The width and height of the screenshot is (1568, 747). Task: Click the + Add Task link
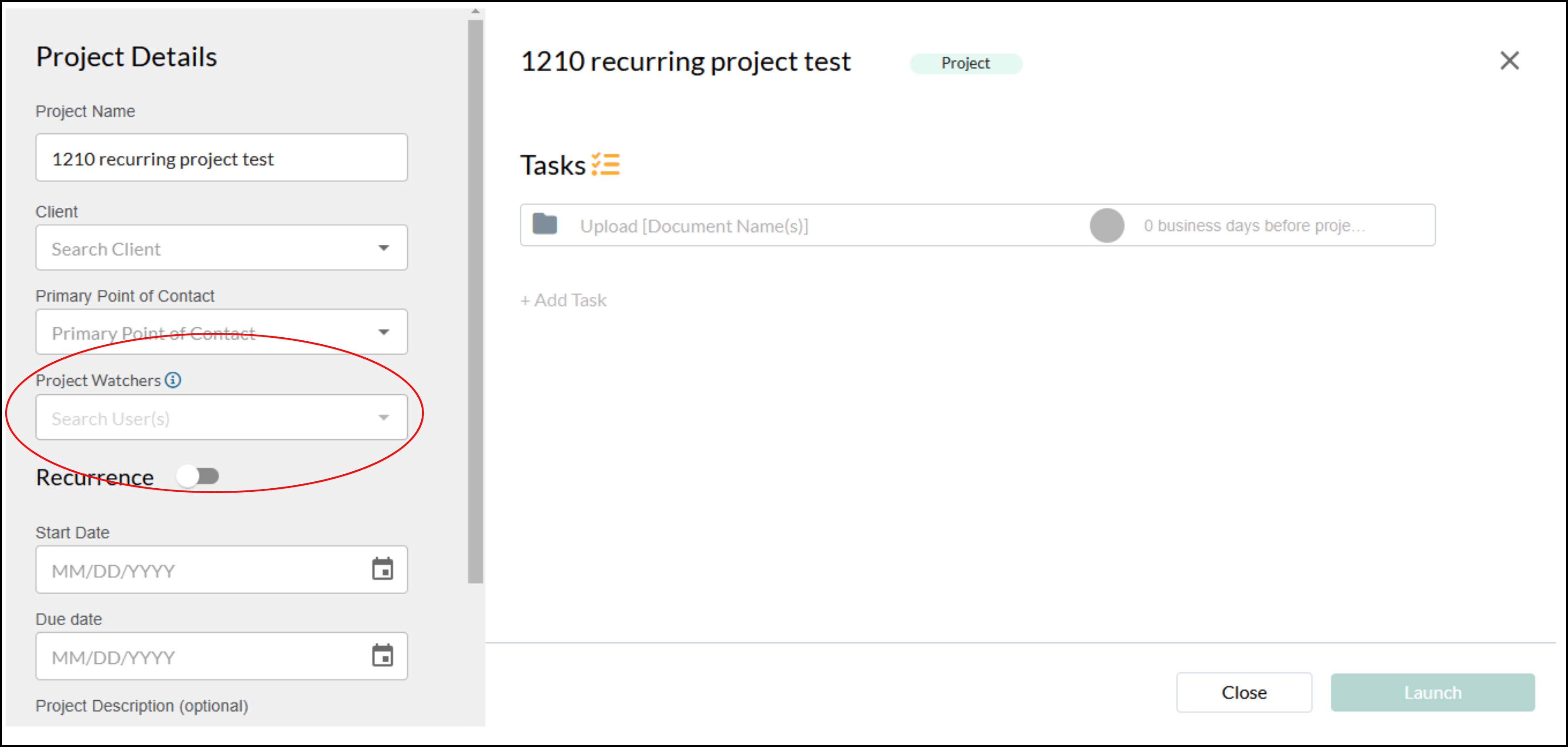[564, 300]
